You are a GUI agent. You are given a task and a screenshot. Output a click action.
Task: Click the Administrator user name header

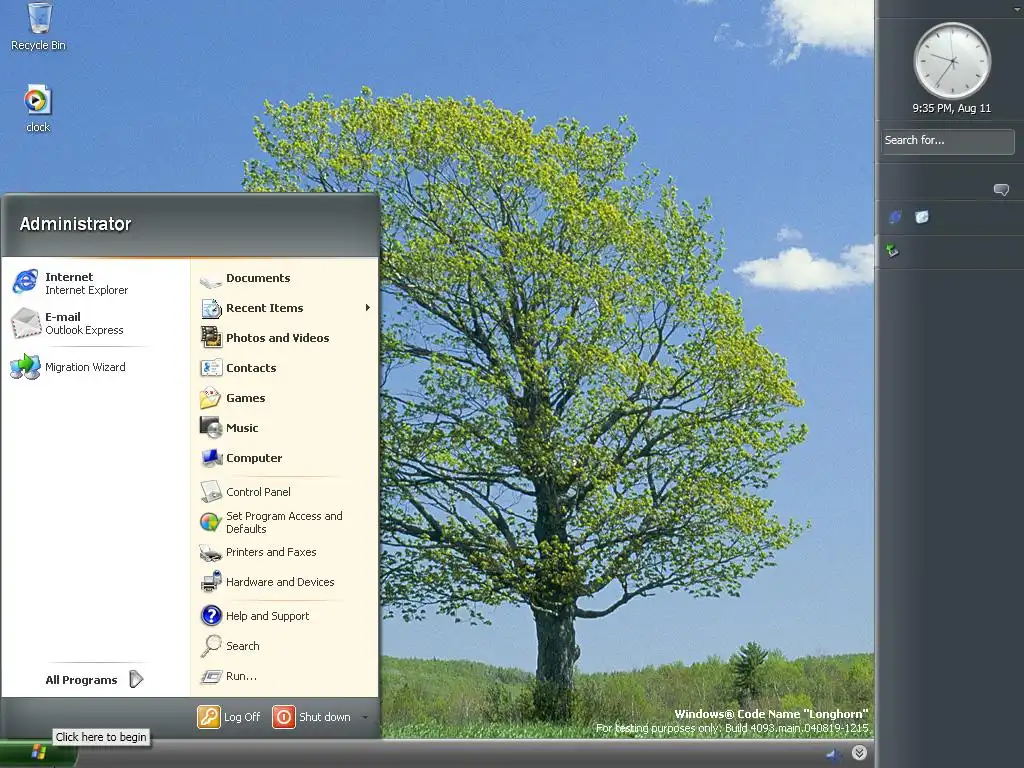(x=76, y=224)
